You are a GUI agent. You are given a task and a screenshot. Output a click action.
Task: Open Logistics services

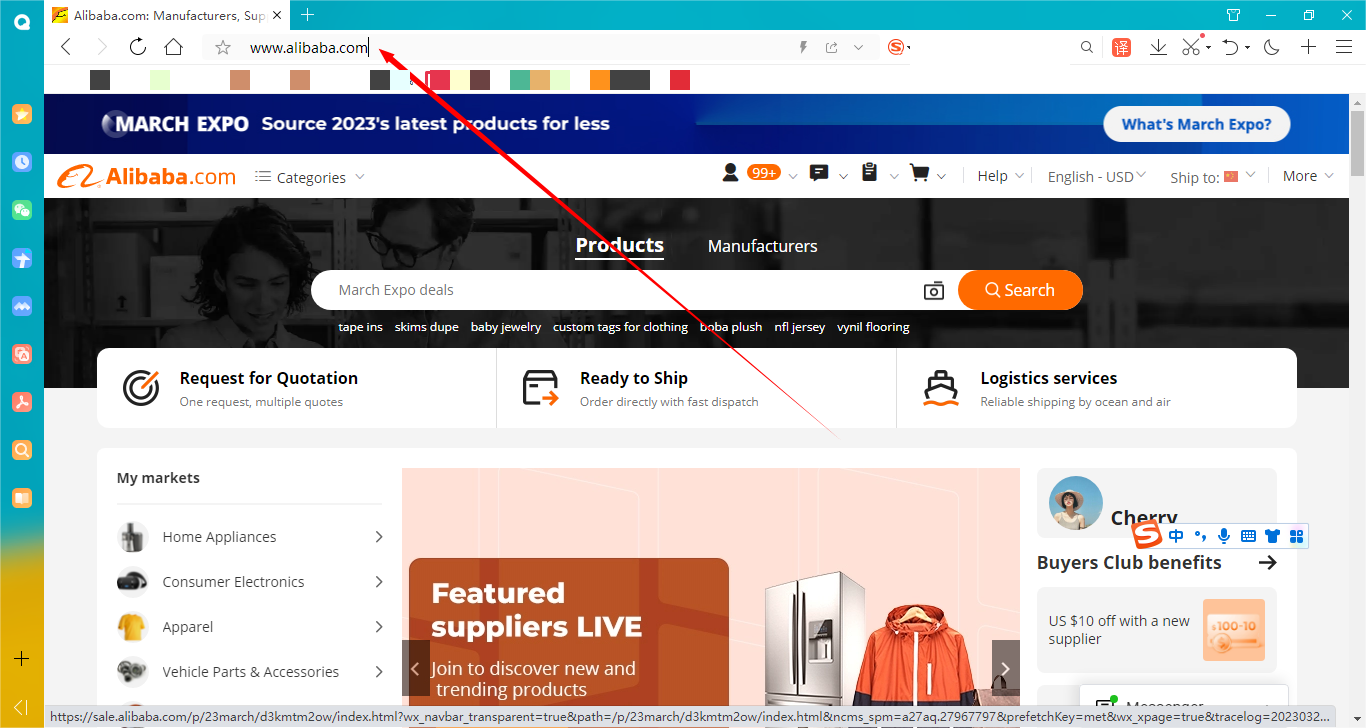point(1096,388)
